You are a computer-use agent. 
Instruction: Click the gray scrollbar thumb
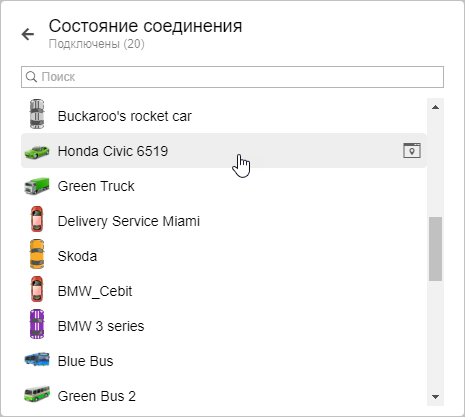[435, 249]
